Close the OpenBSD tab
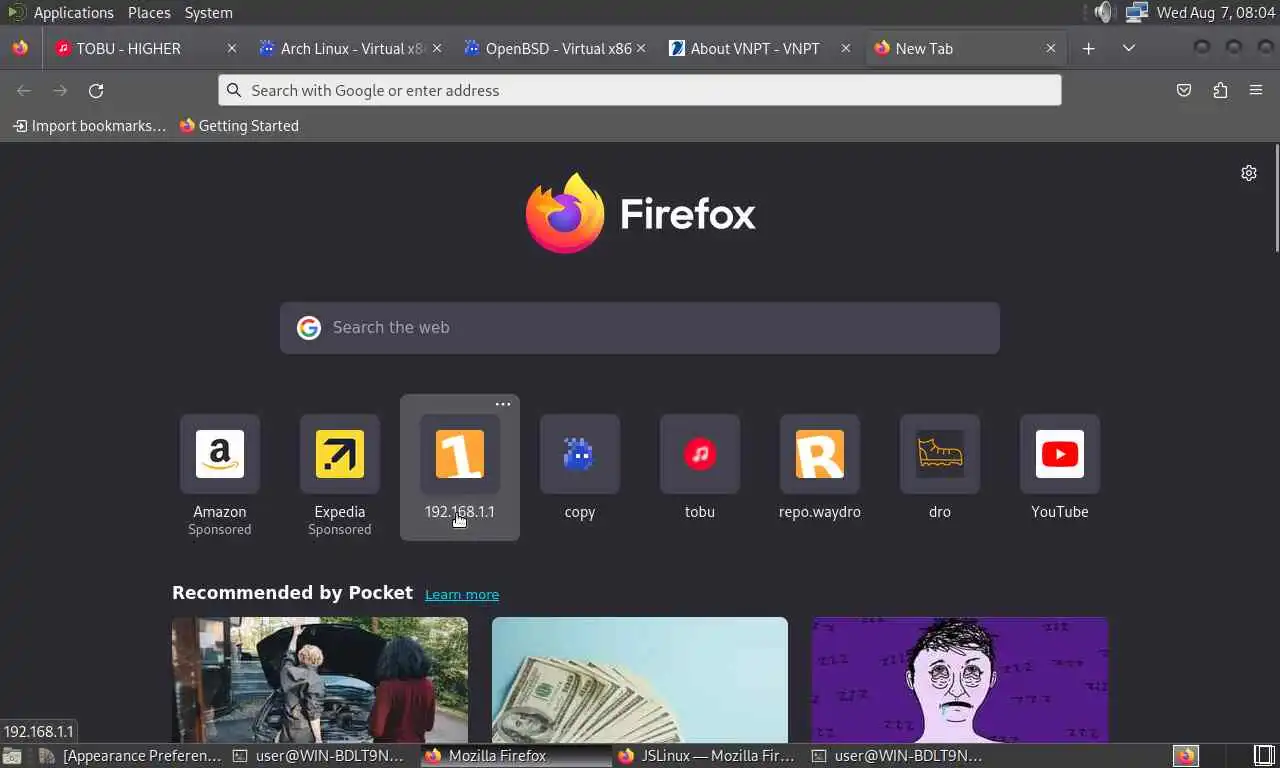 641,48
